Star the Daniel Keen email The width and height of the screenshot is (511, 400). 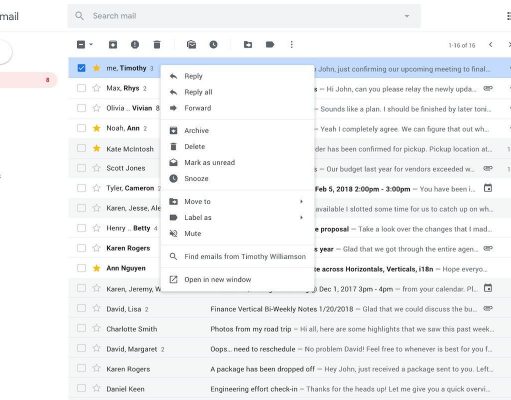pos(96,388)
